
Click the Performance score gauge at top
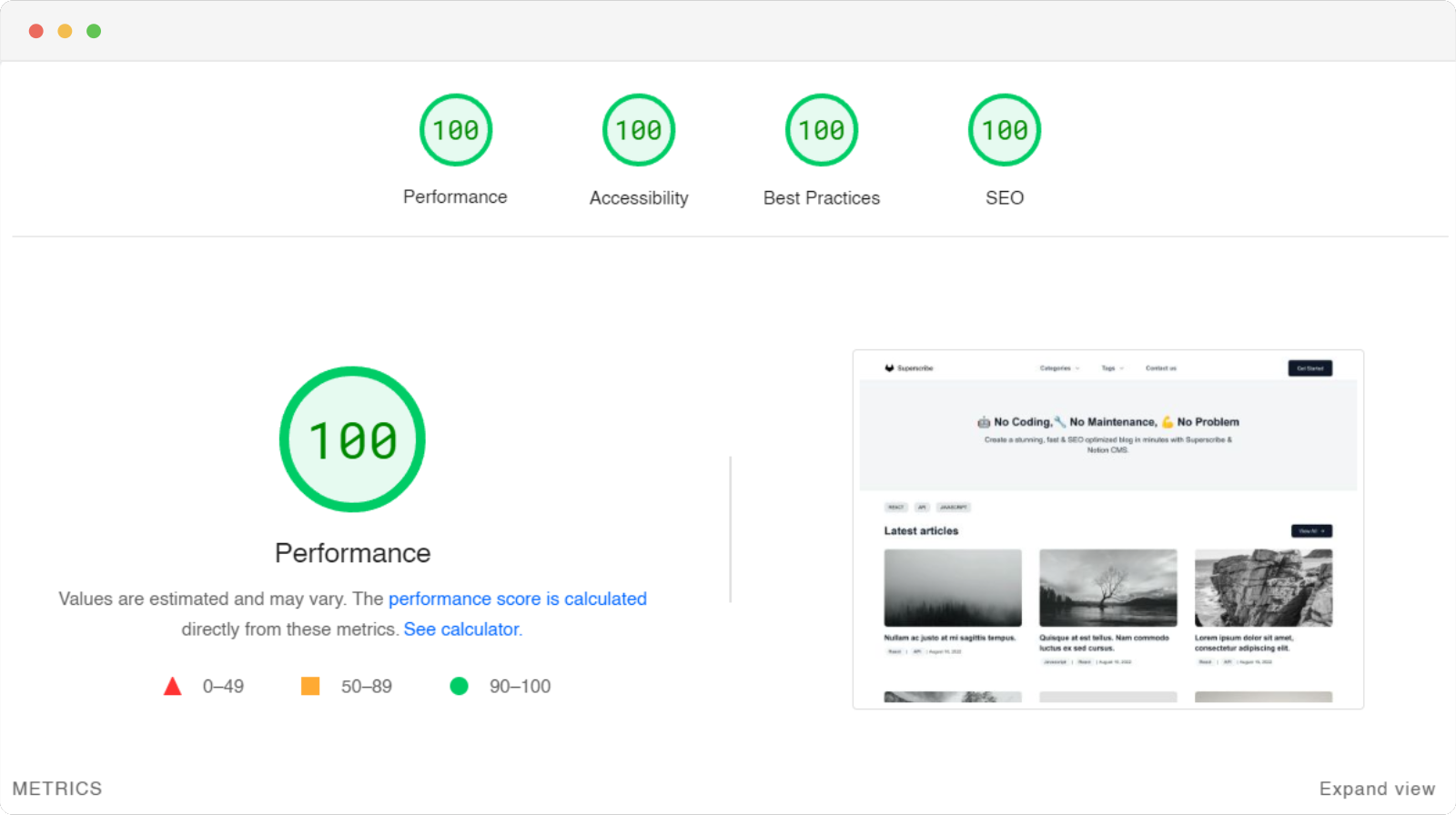click(x=456, y=130)
